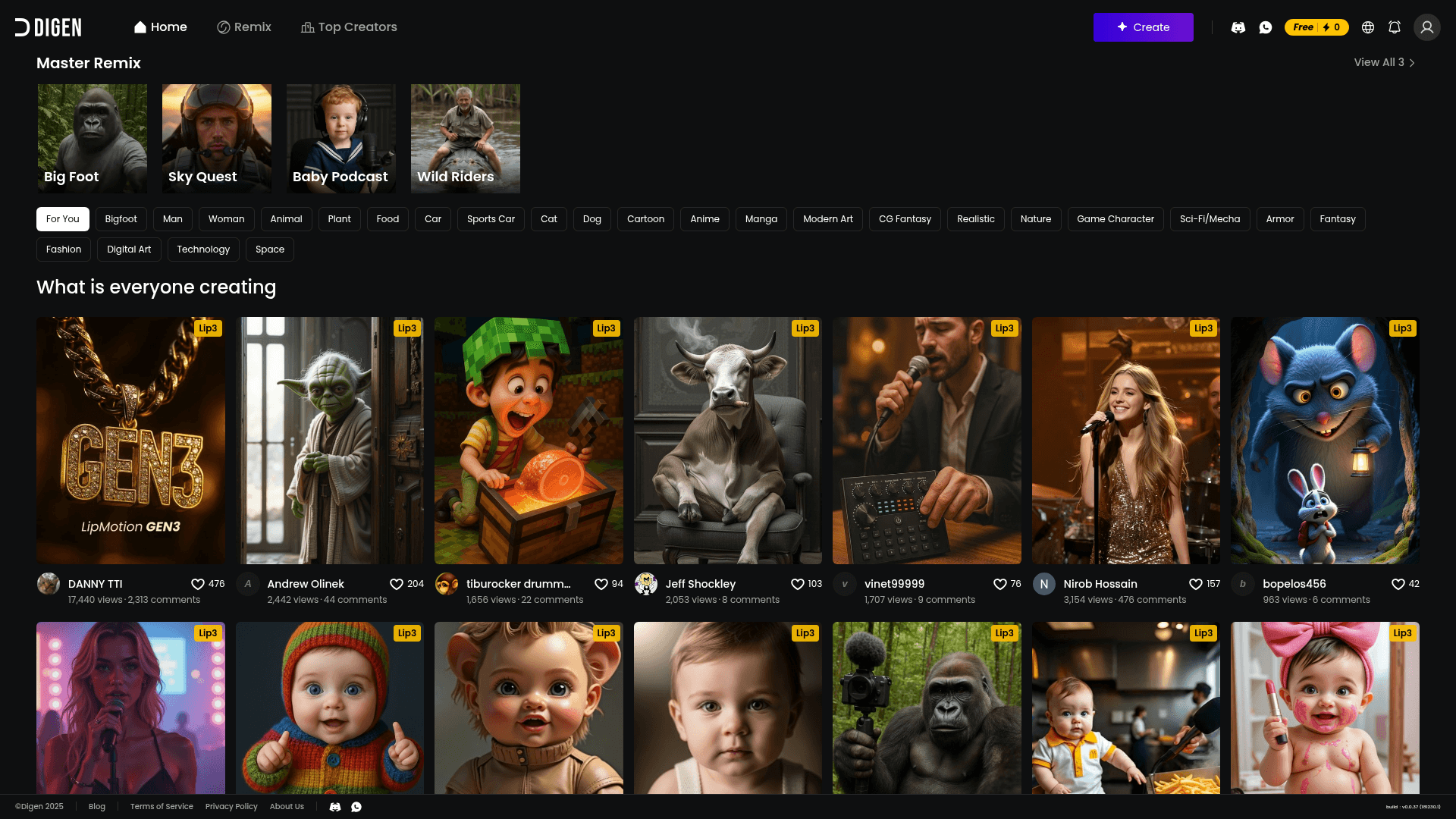Like tiburocker drumm's post heart icon
The width and height of the screenshot is (1456, 819).
pyautogui.click(x=601, y=584)
